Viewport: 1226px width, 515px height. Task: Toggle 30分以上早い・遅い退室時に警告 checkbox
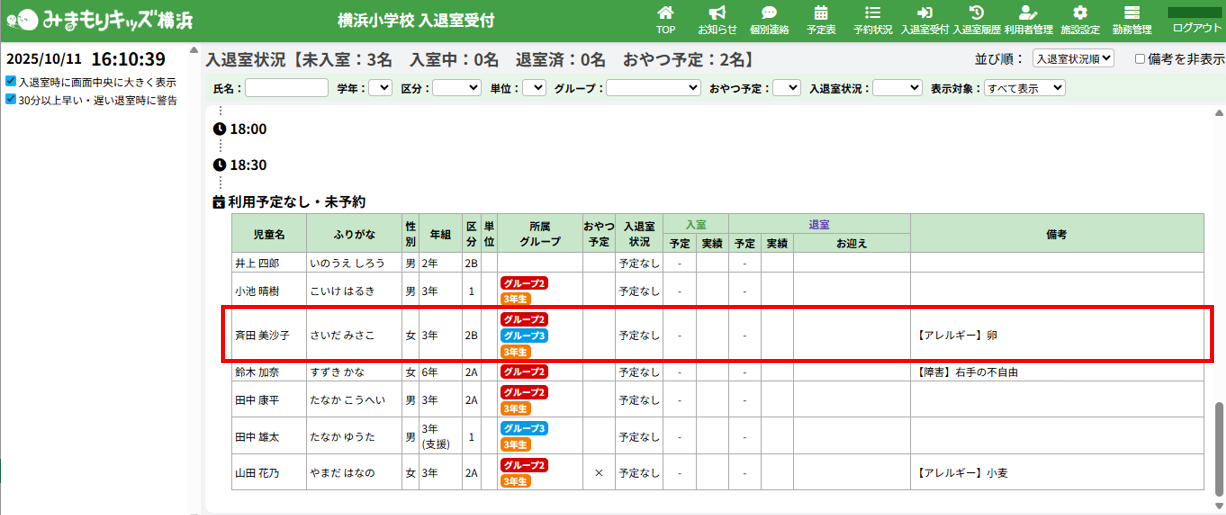tap(10, 100)
